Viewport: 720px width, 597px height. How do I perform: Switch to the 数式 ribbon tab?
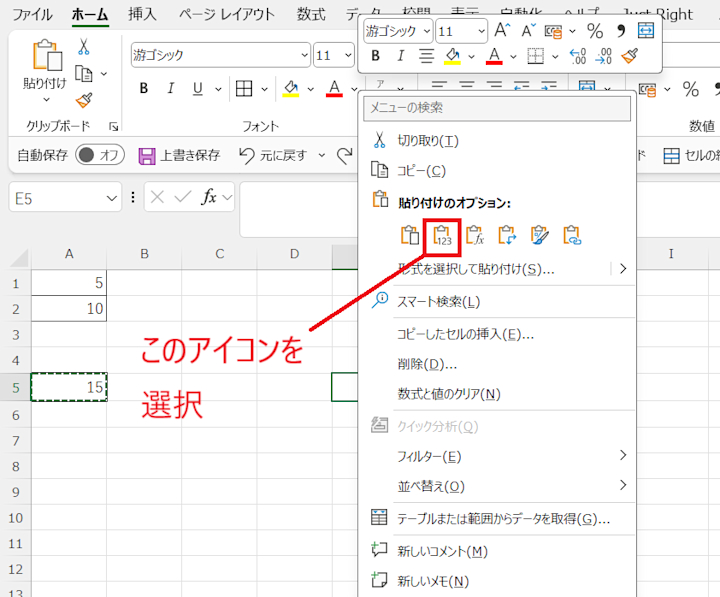310,14
